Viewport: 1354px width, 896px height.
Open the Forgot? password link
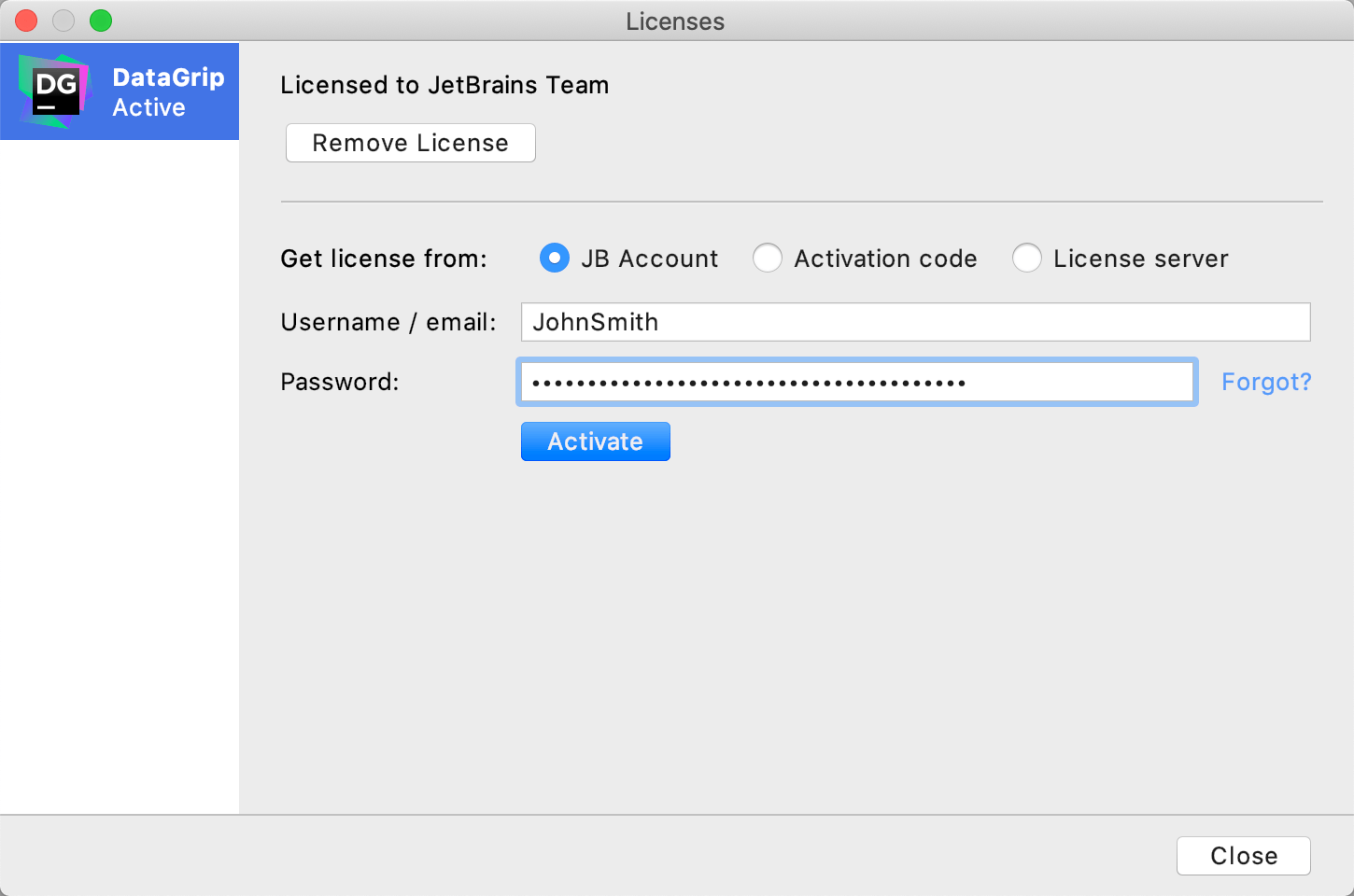(x=1266, y=382)
